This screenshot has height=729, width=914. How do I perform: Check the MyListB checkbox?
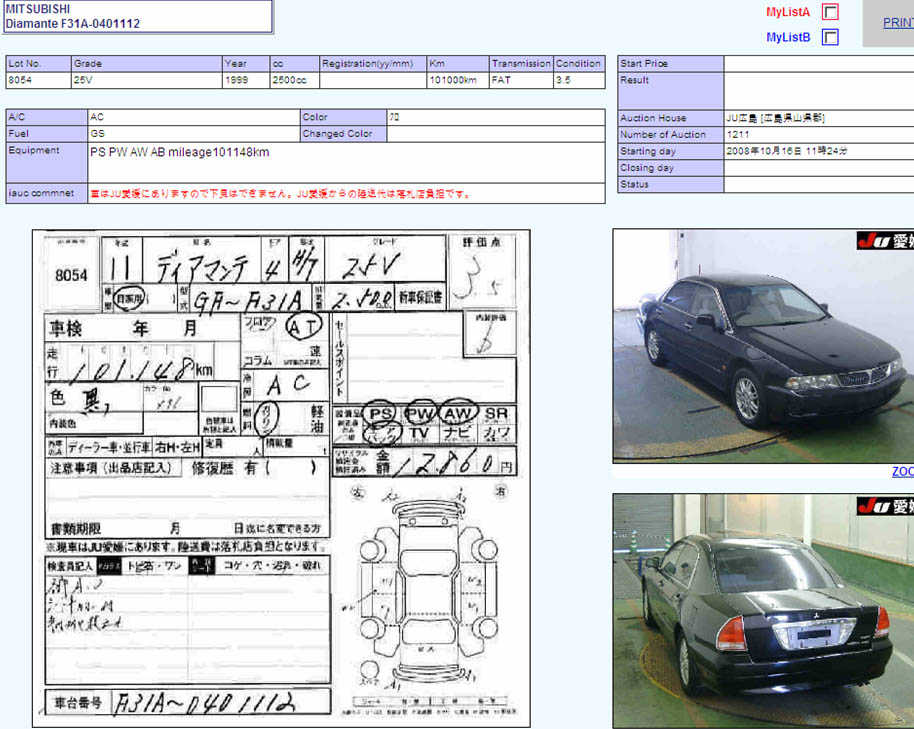pyautogui.click(x=830, y=37)
